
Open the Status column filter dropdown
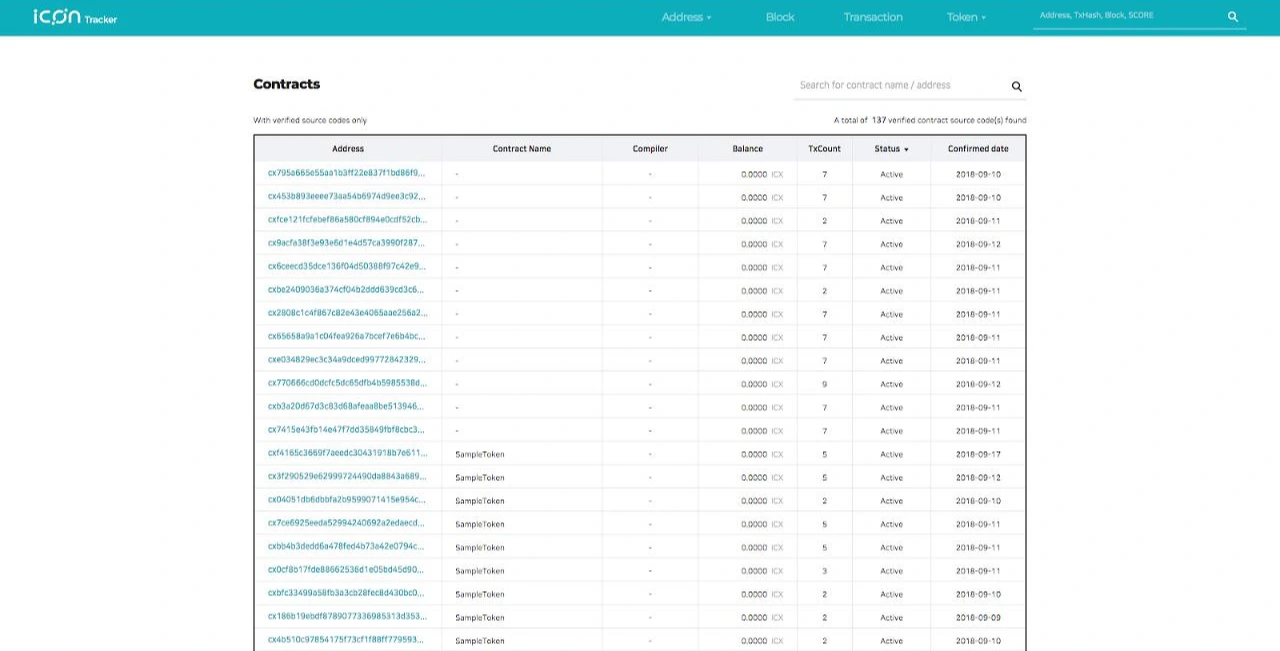[x=891, y=149]
